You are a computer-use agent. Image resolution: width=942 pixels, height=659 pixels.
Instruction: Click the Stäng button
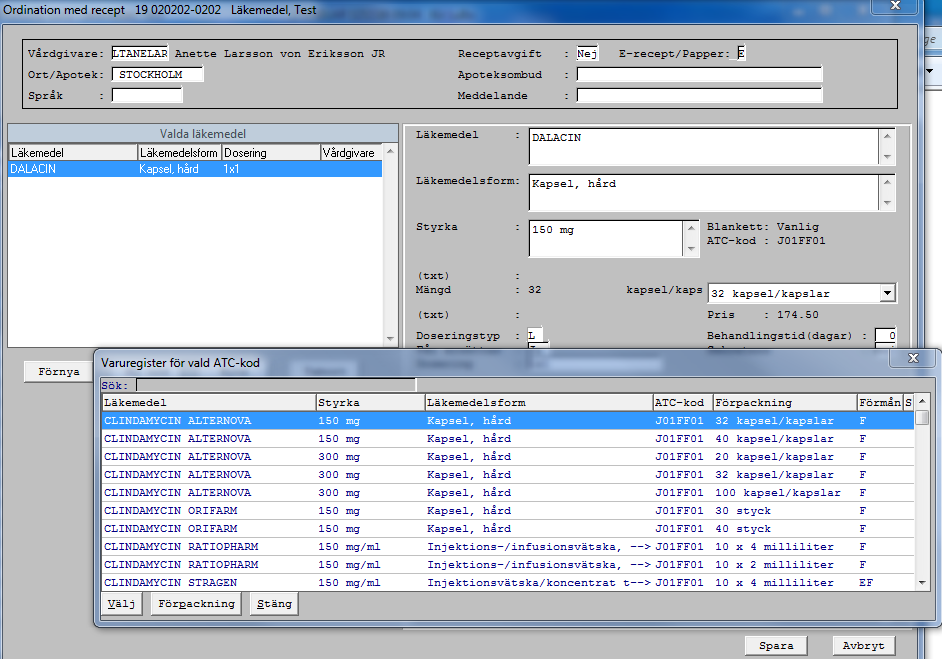tap(275, 604)
